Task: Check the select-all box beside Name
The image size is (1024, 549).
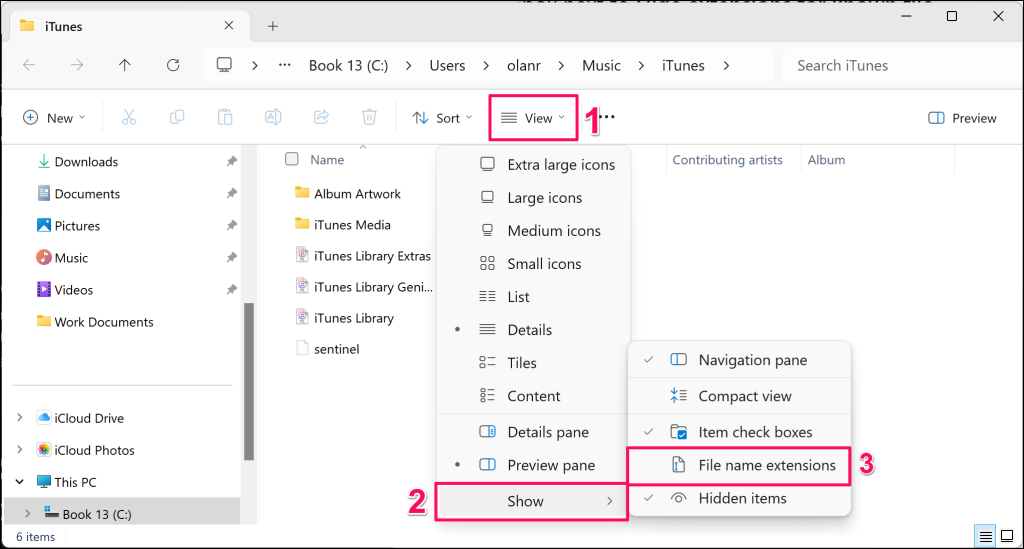Action: tap(292, 159)
